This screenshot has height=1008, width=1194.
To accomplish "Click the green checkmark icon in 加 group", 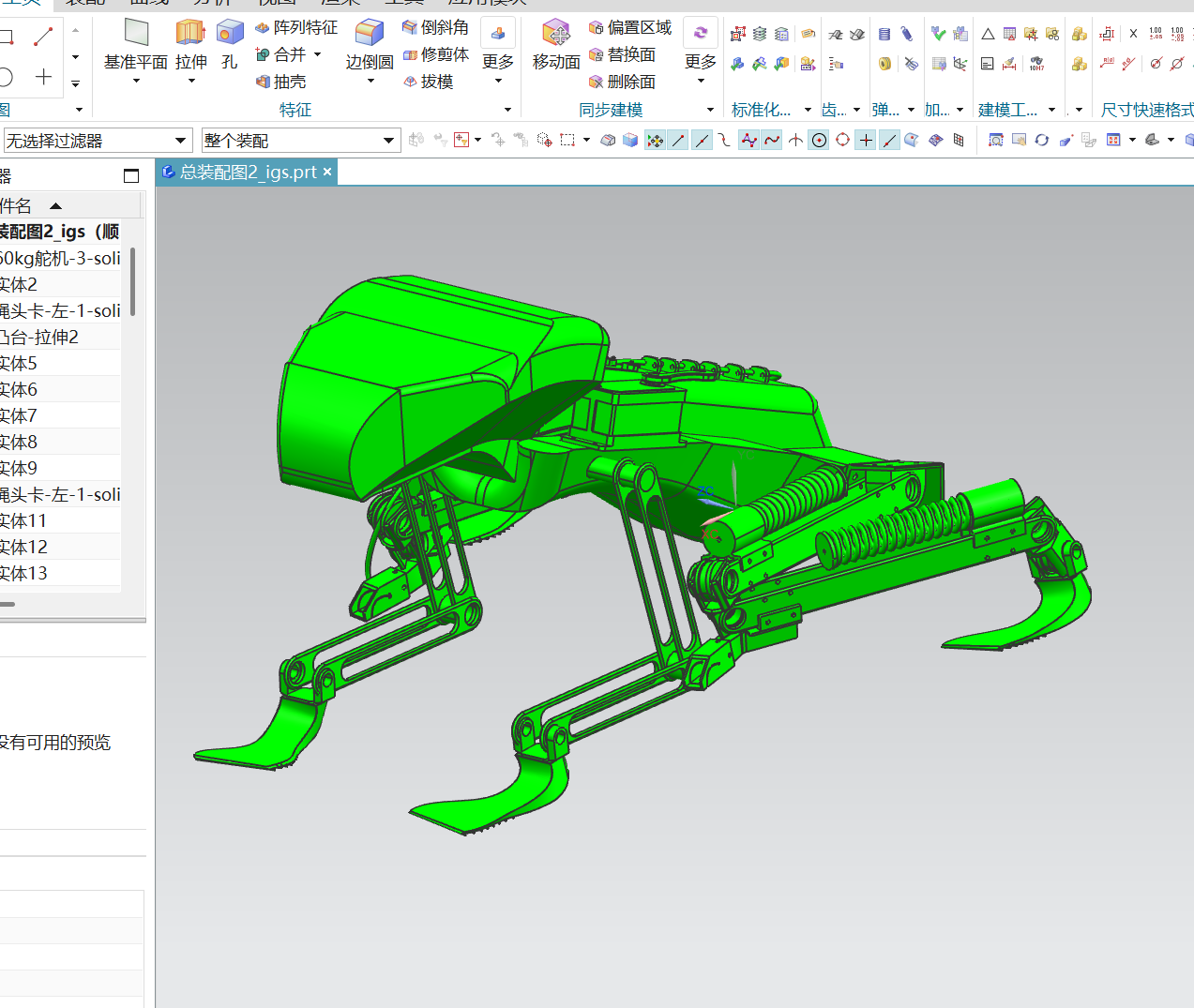I will tap(938, 34).
